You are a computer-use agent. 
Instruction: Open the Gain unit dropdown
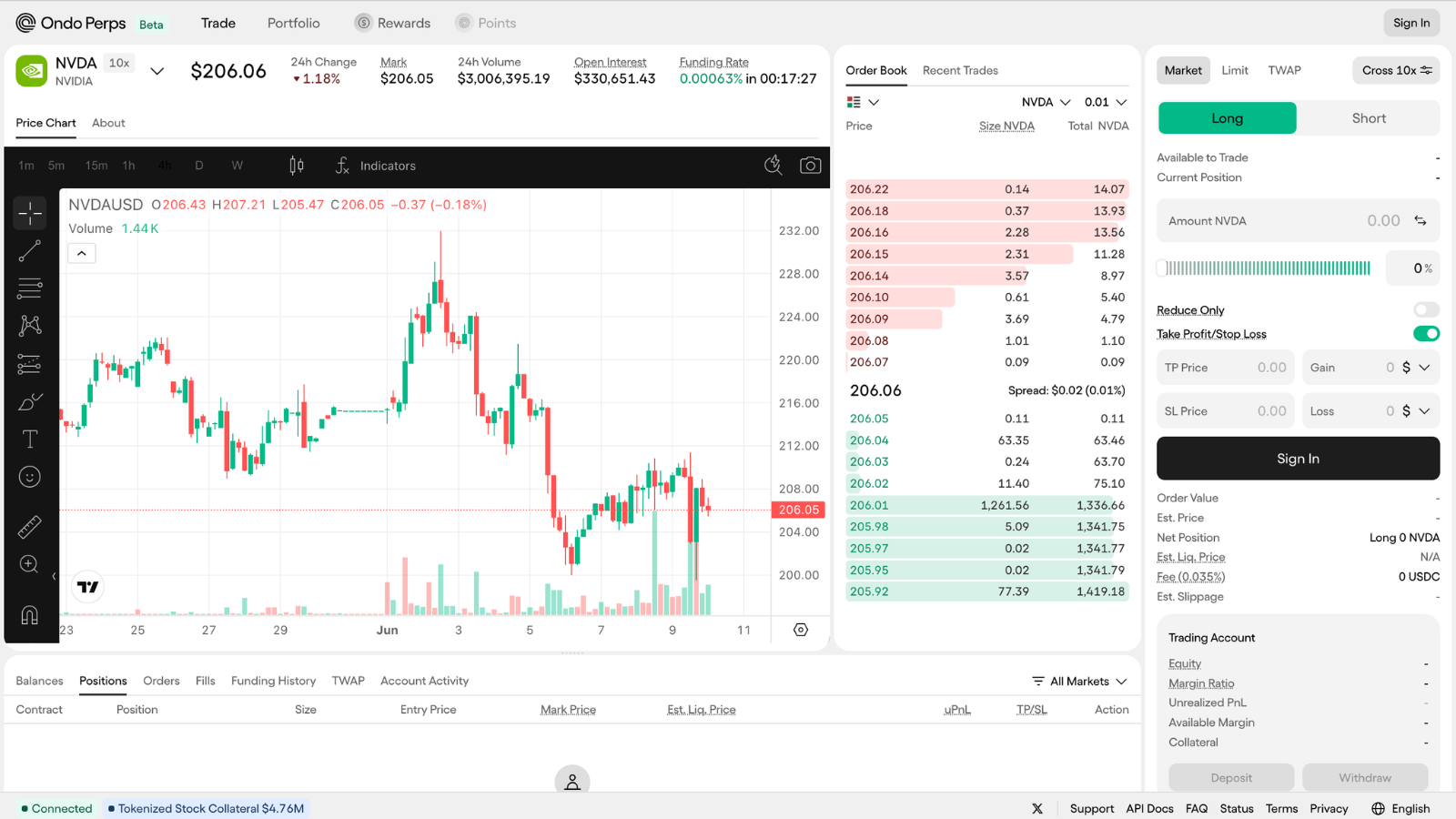pyautogui.click(x=1417, y=368)
